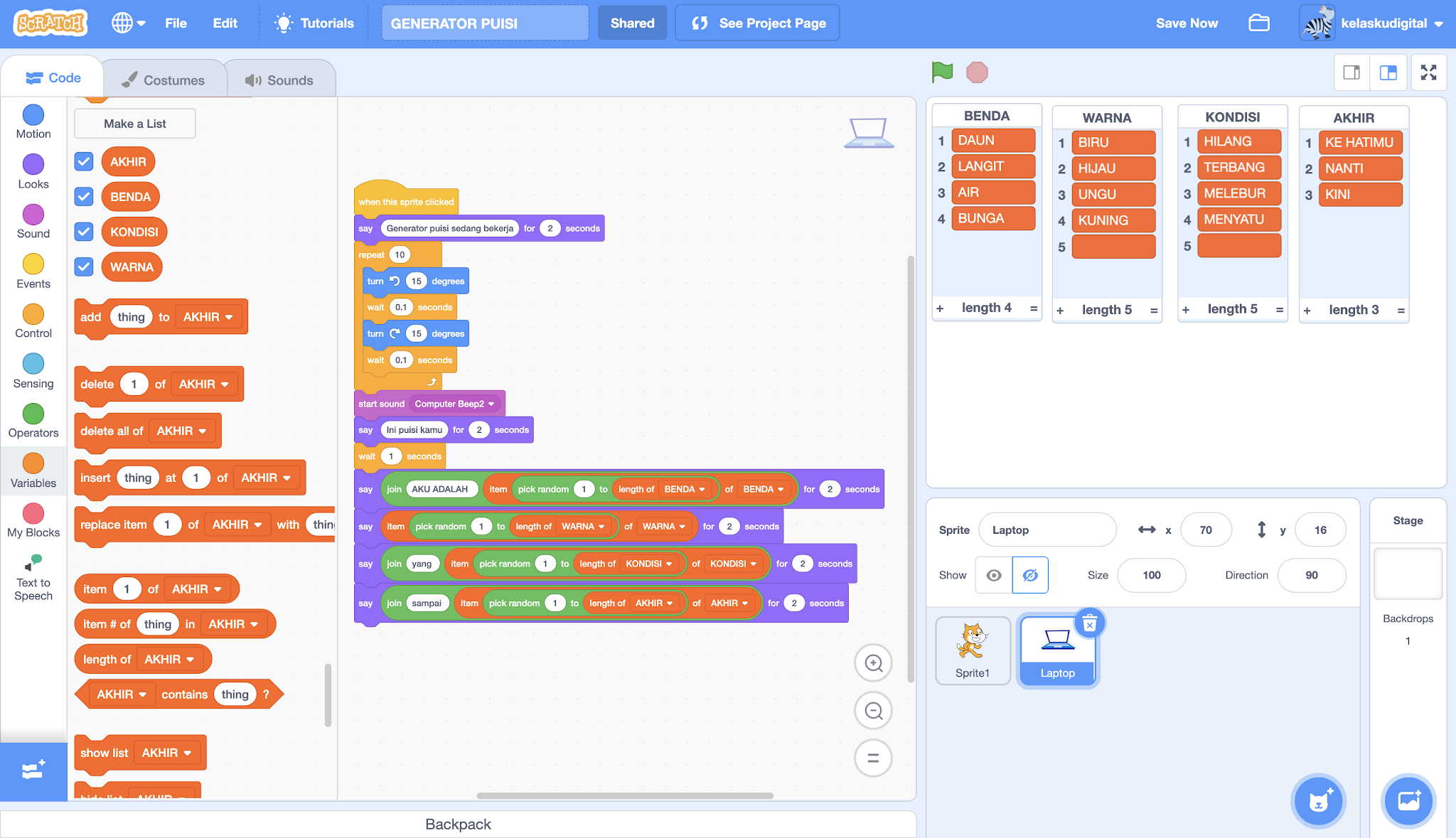1456x838 pixels.
Task: Select the Variables category orange circle
Action: tap(33, 463)
